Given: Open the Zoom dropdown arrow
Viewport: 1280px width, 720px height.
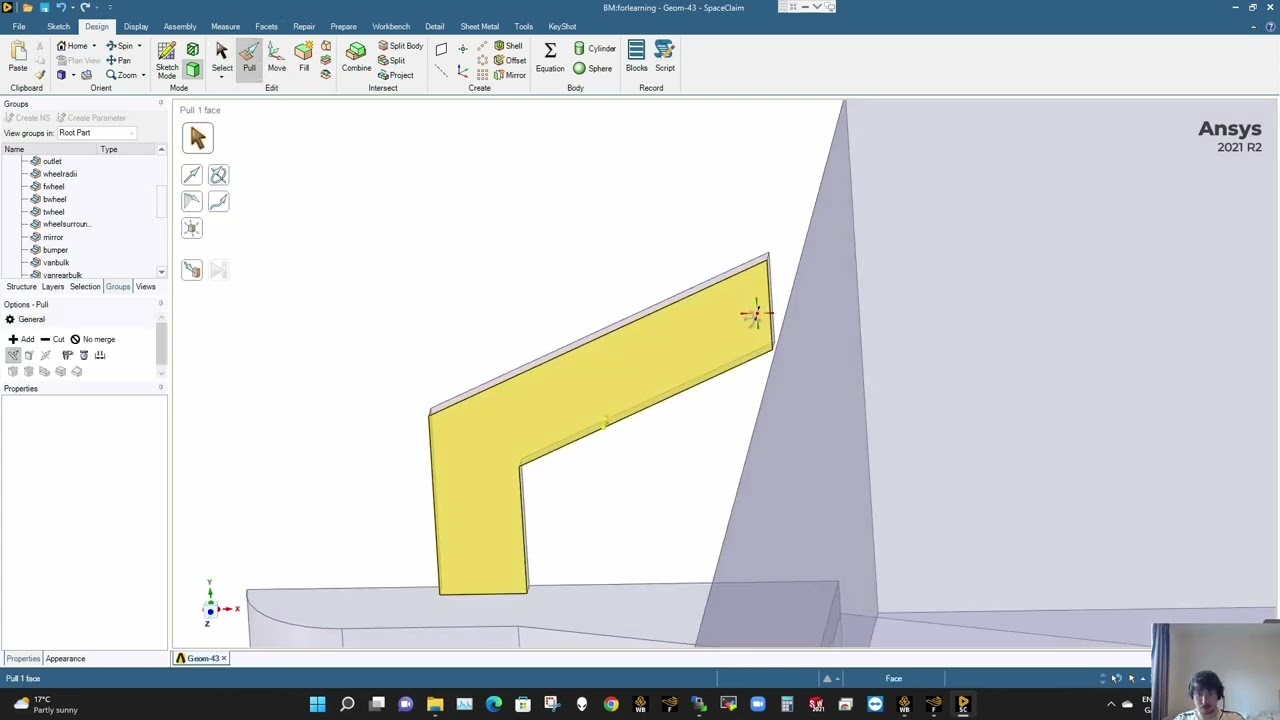Looking at the screenshot, I should (x=143, y=75).
